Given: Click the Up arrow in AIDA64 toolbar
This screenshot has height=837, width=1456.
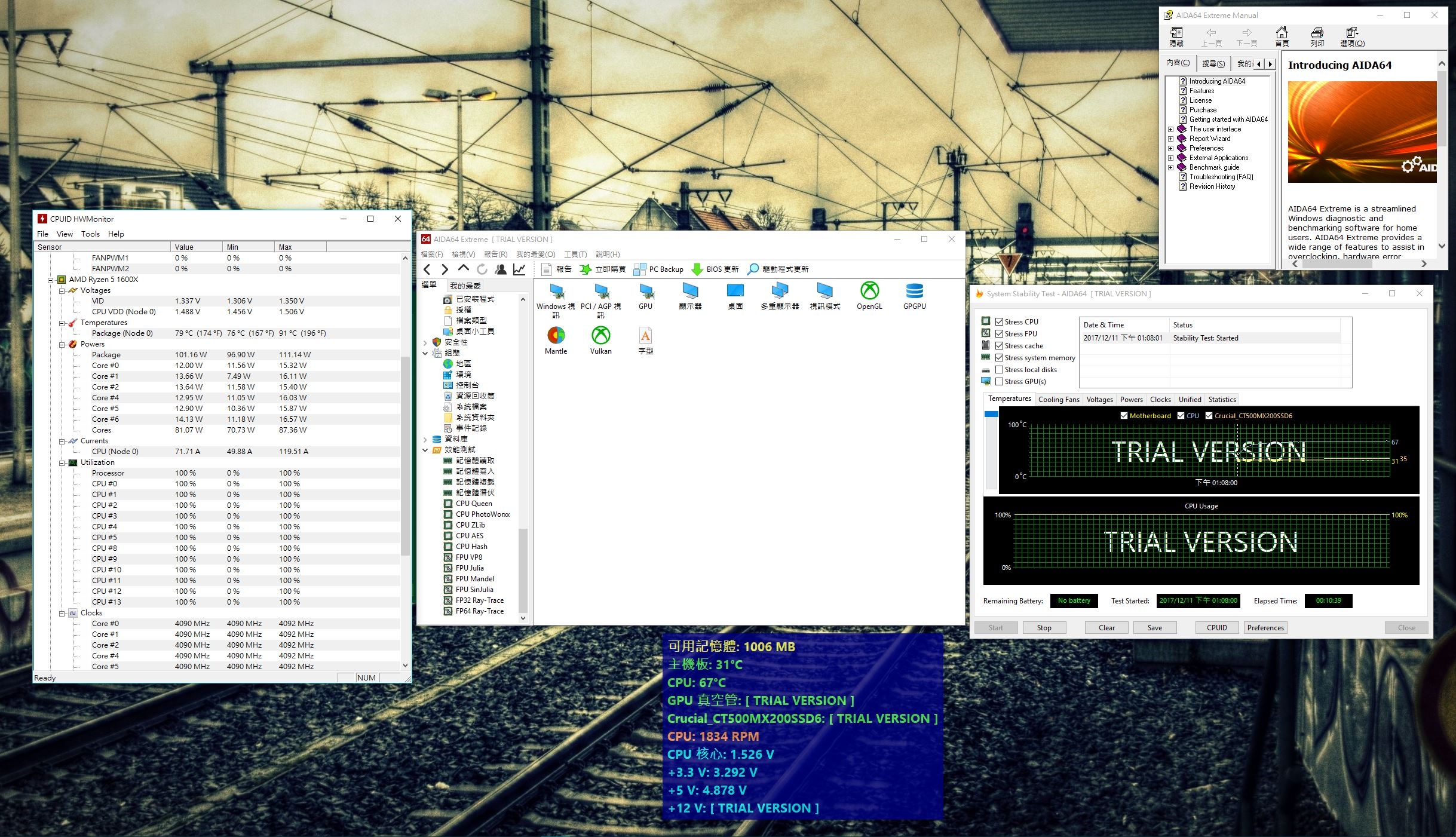Looking at the screenshot, I should point(464,269).
